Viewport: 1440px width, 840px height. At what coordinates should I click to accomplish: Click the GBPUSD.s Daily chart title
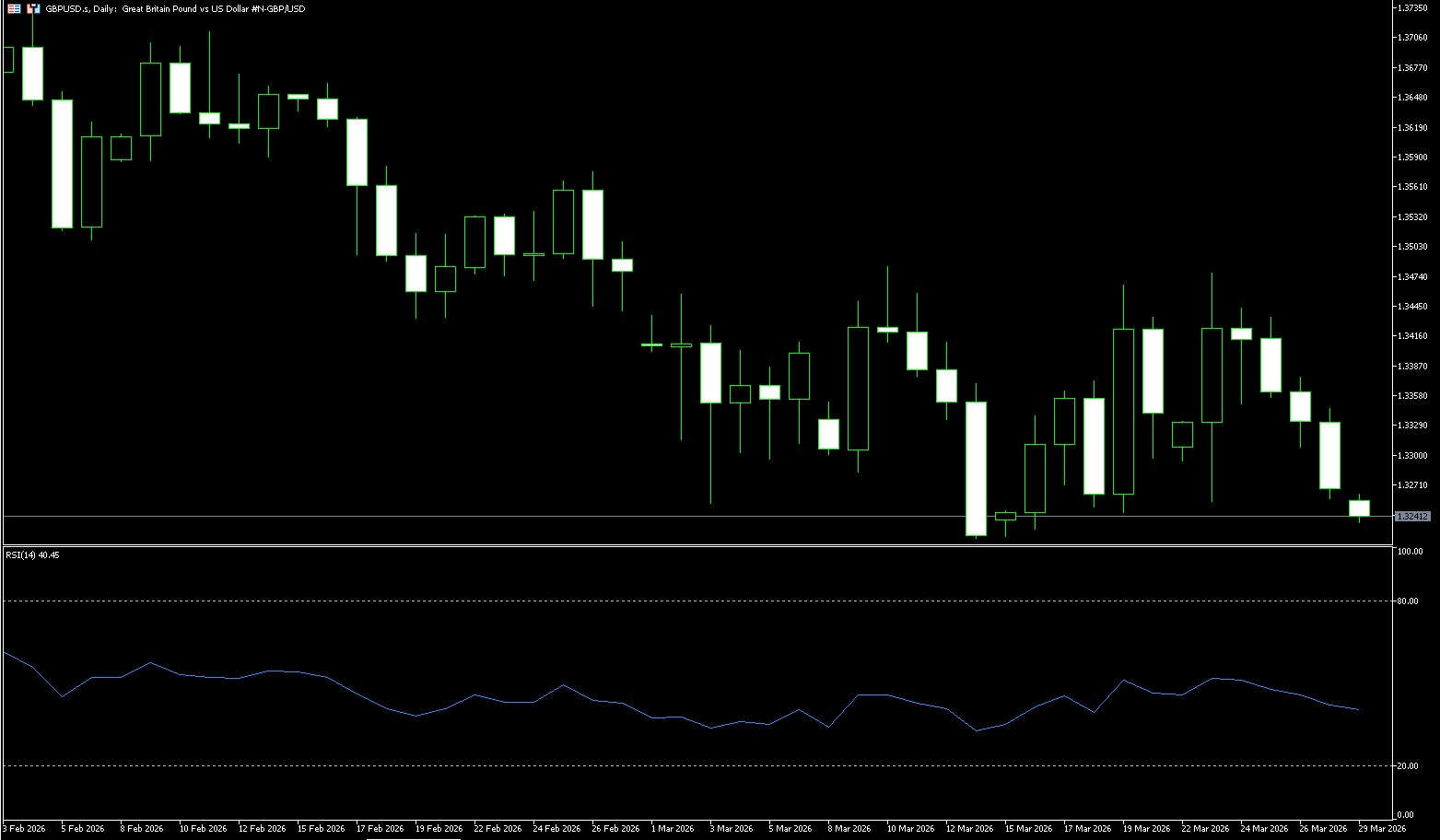tap(175, 8)
